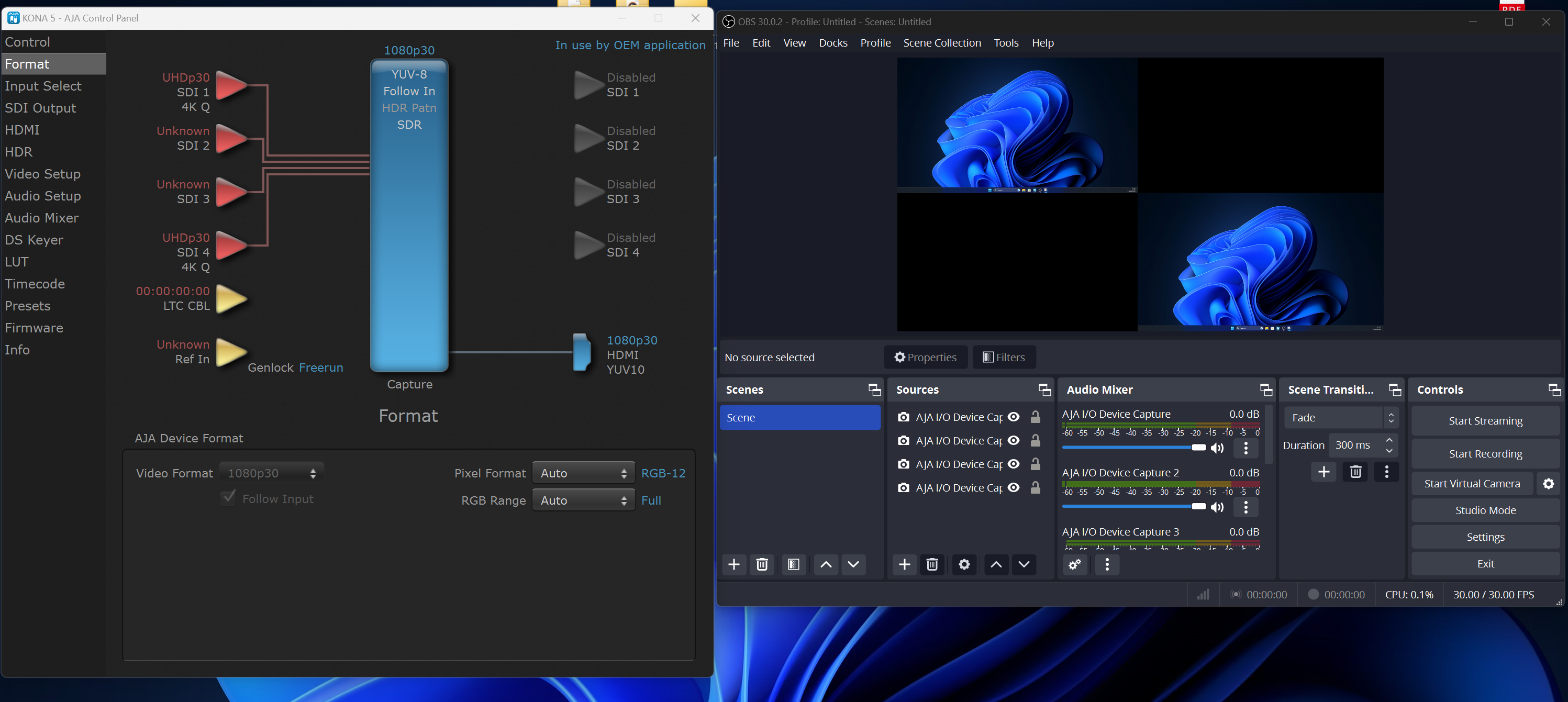Open the Scene Collection menu
1568x702 pixels.
pos(942,42)
